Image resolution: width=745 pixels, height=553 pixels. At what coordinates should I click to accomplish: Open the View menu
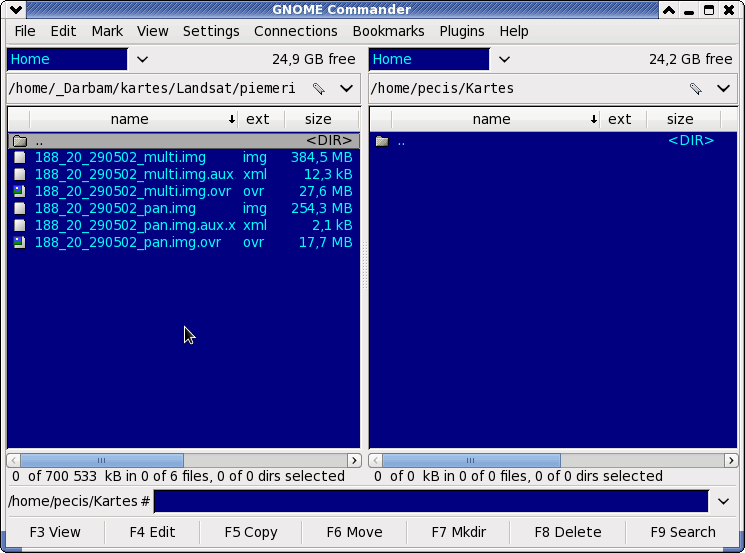point(153,31)
